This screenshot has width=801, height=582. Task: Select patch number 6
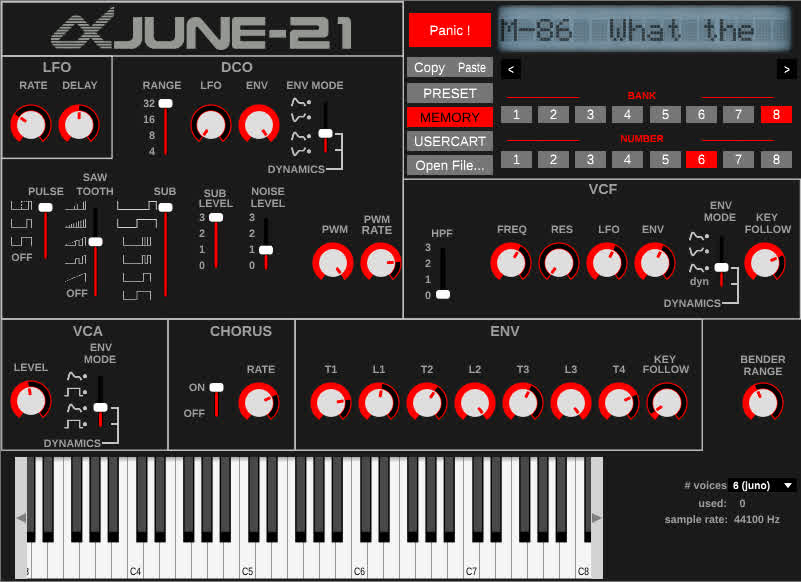click(x=701, y=159)
